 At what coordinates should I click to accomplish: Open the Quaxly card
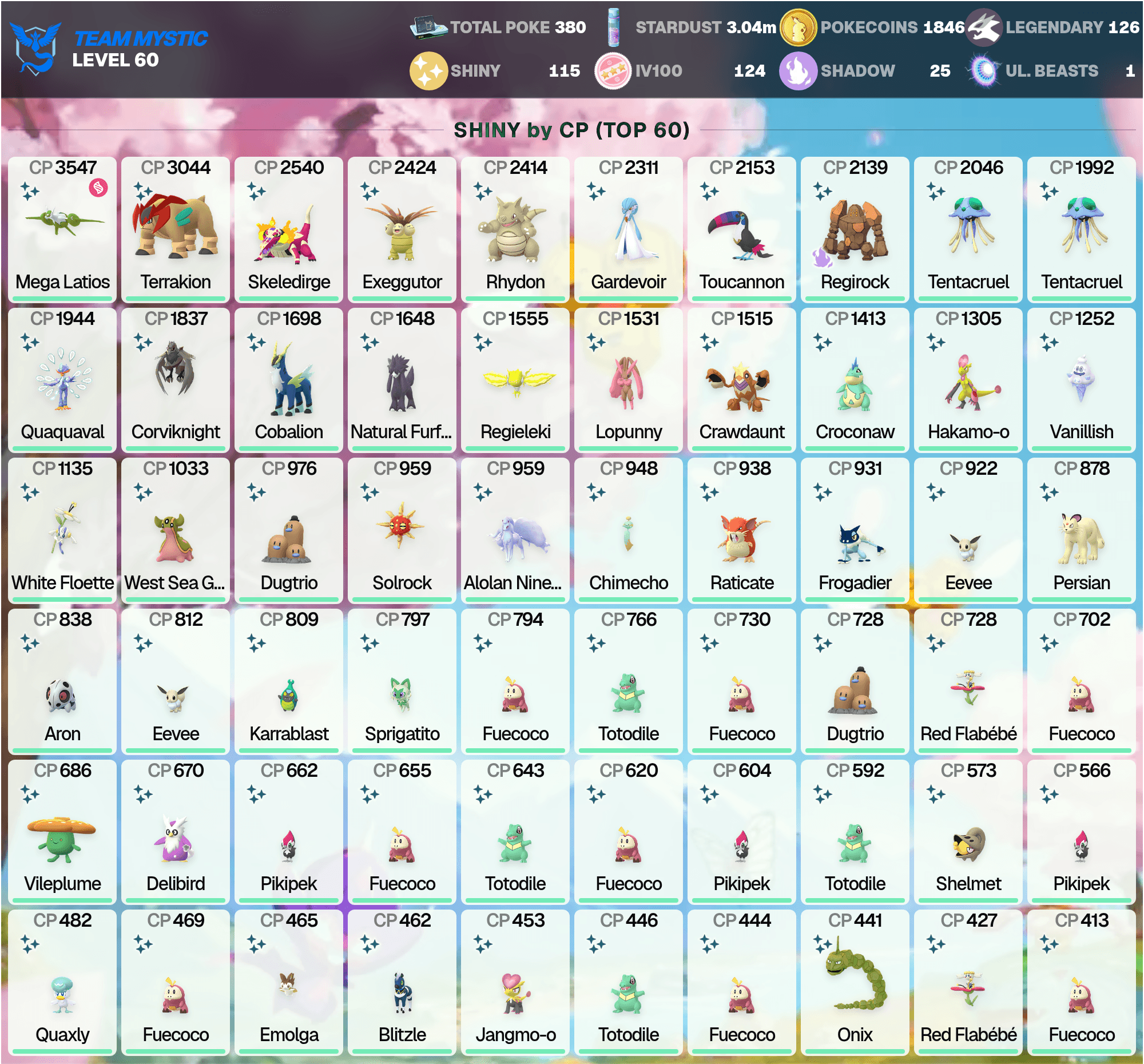[62, 983]
